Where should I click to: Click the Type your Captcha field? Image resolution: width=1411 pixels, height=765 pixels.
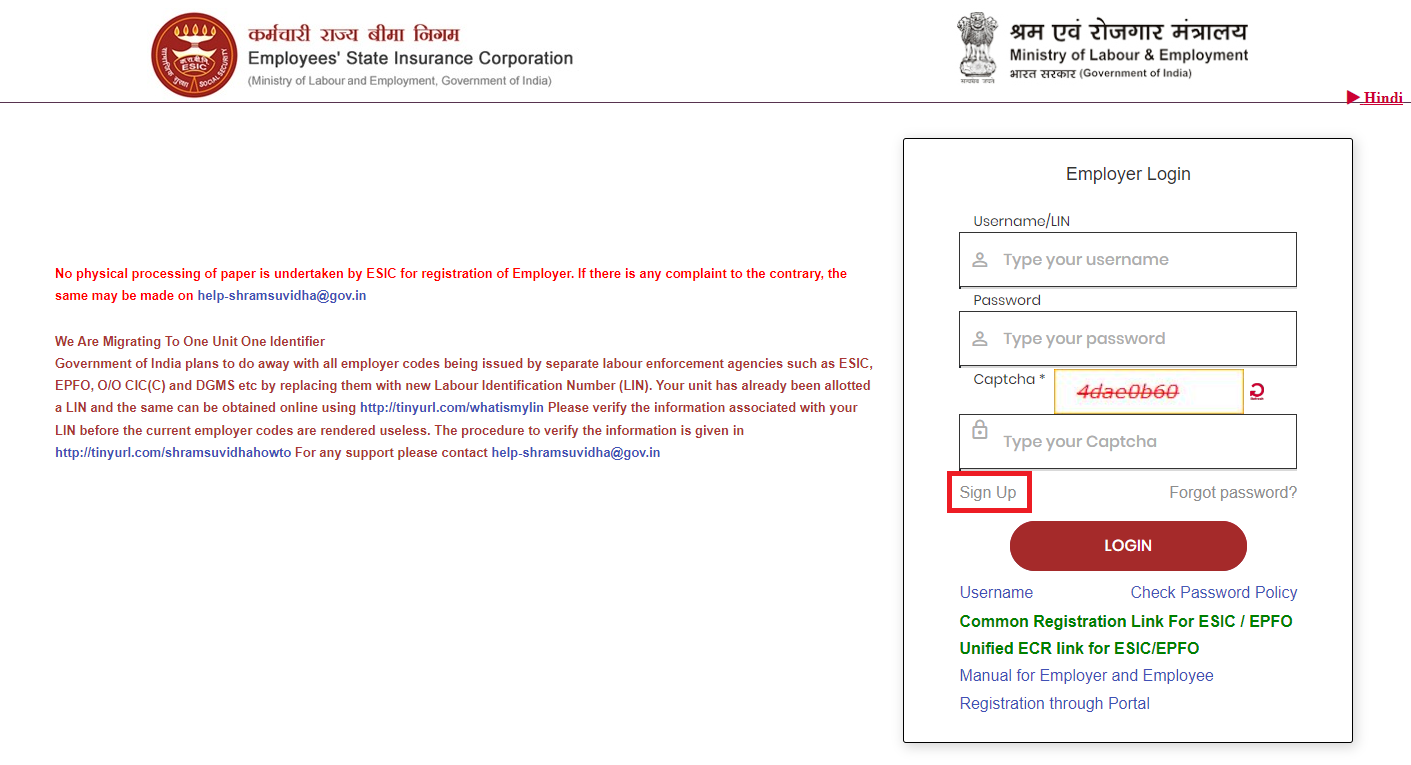(1140, 442)
